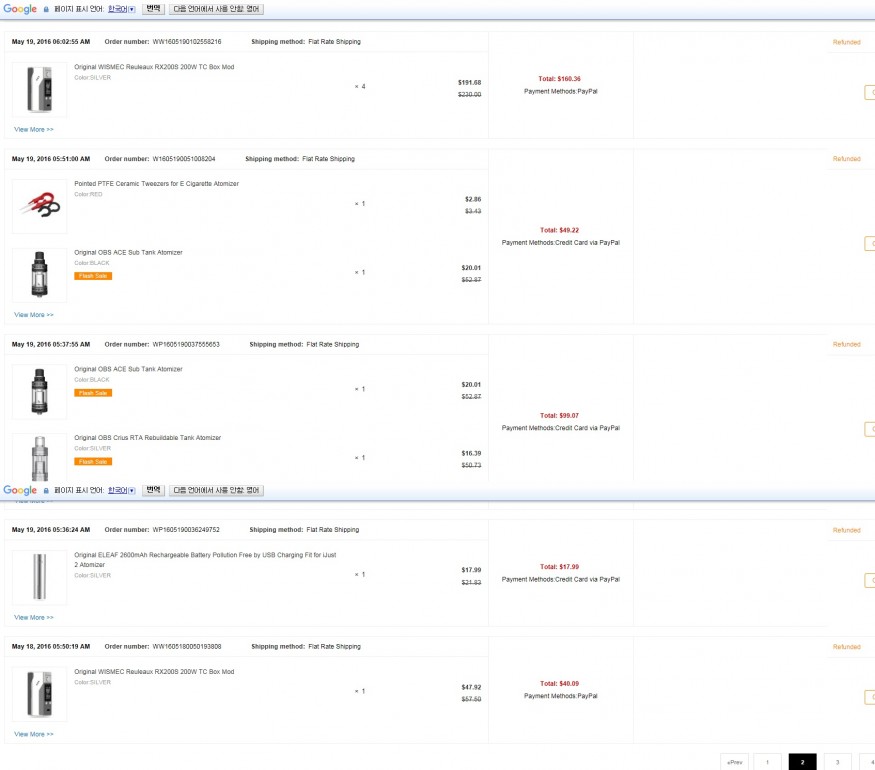Click order number WW1605180050193808
The image size is (875, 770).
click(187, 647)
